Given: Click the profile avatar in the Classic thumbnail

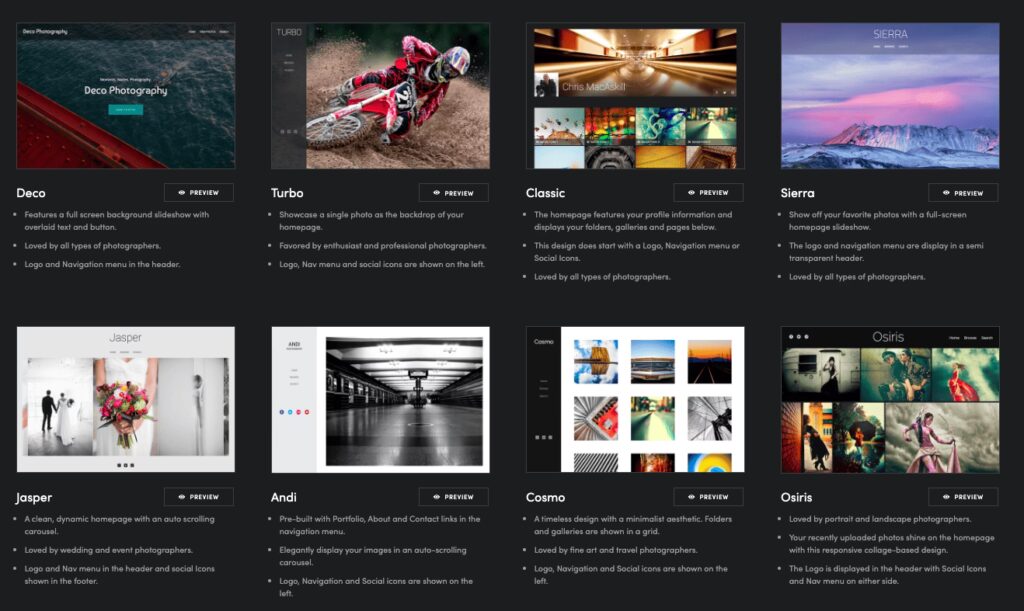Looking at the screenshot, I should click(x=546, y=85).
